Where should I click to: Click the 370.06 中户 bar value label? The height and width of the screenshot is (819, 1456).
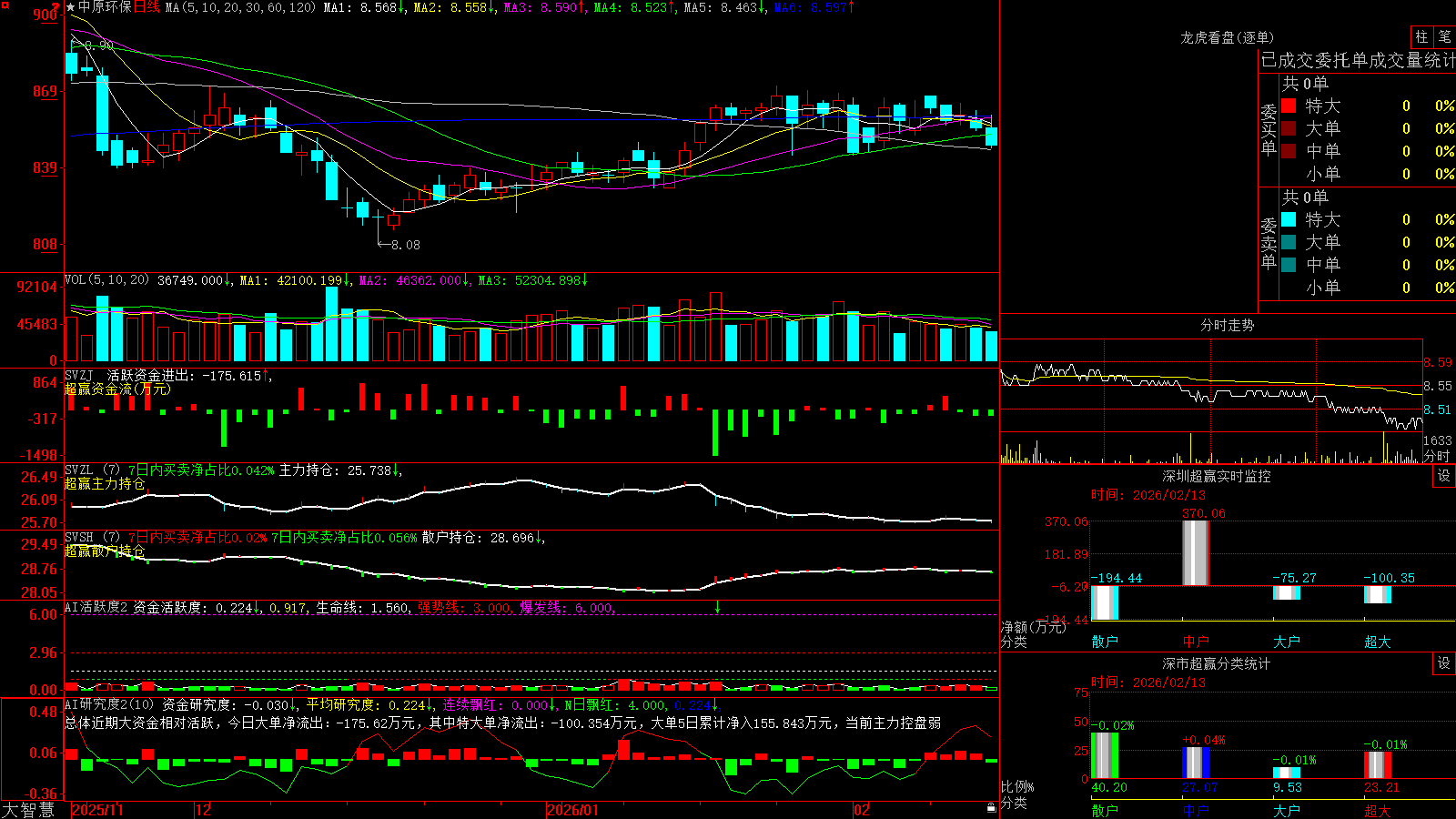coord(1204,513)
